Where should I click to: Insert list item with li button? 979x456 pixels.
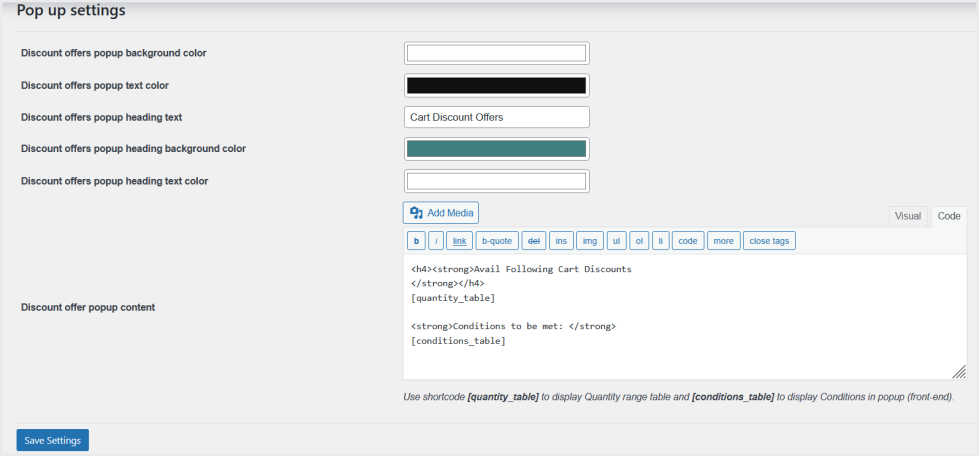click(x=660, y=240)
